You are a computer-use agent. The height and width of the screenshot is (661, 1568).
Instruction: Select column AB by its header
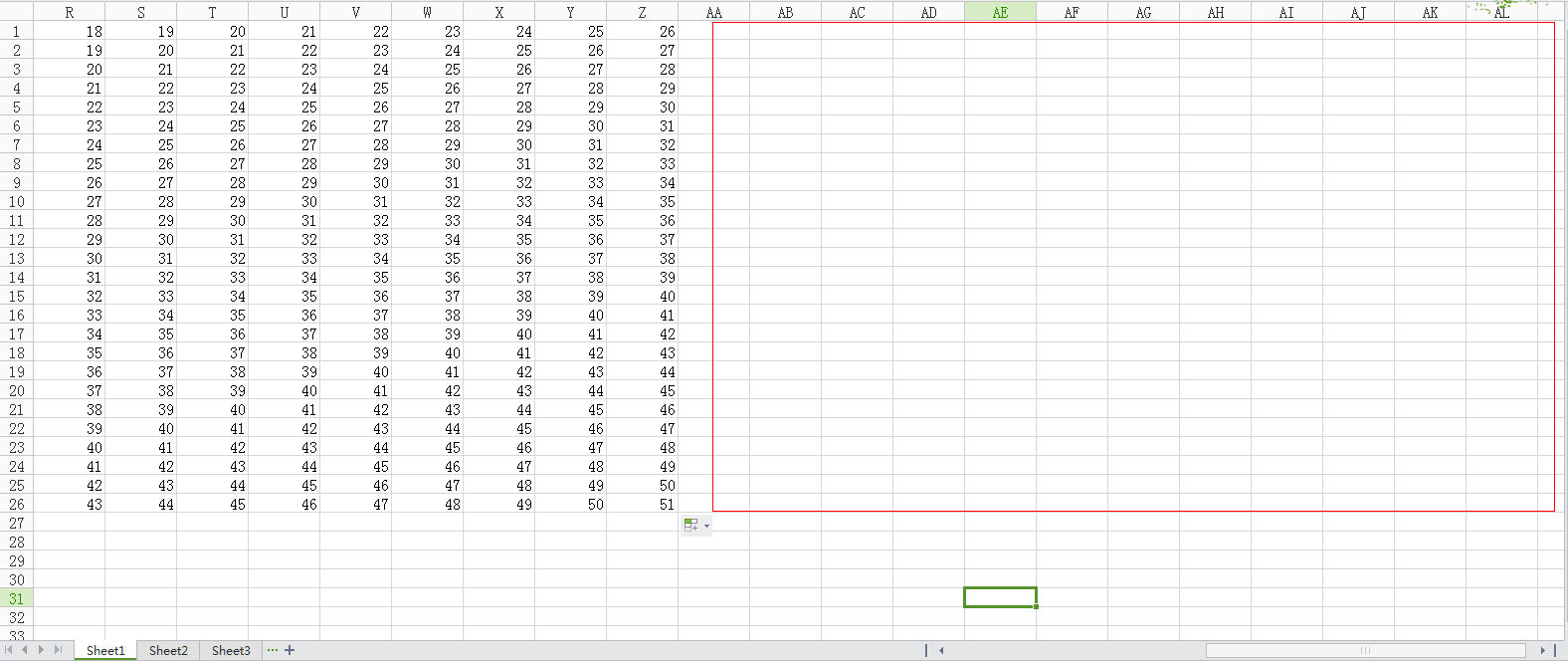786,12
